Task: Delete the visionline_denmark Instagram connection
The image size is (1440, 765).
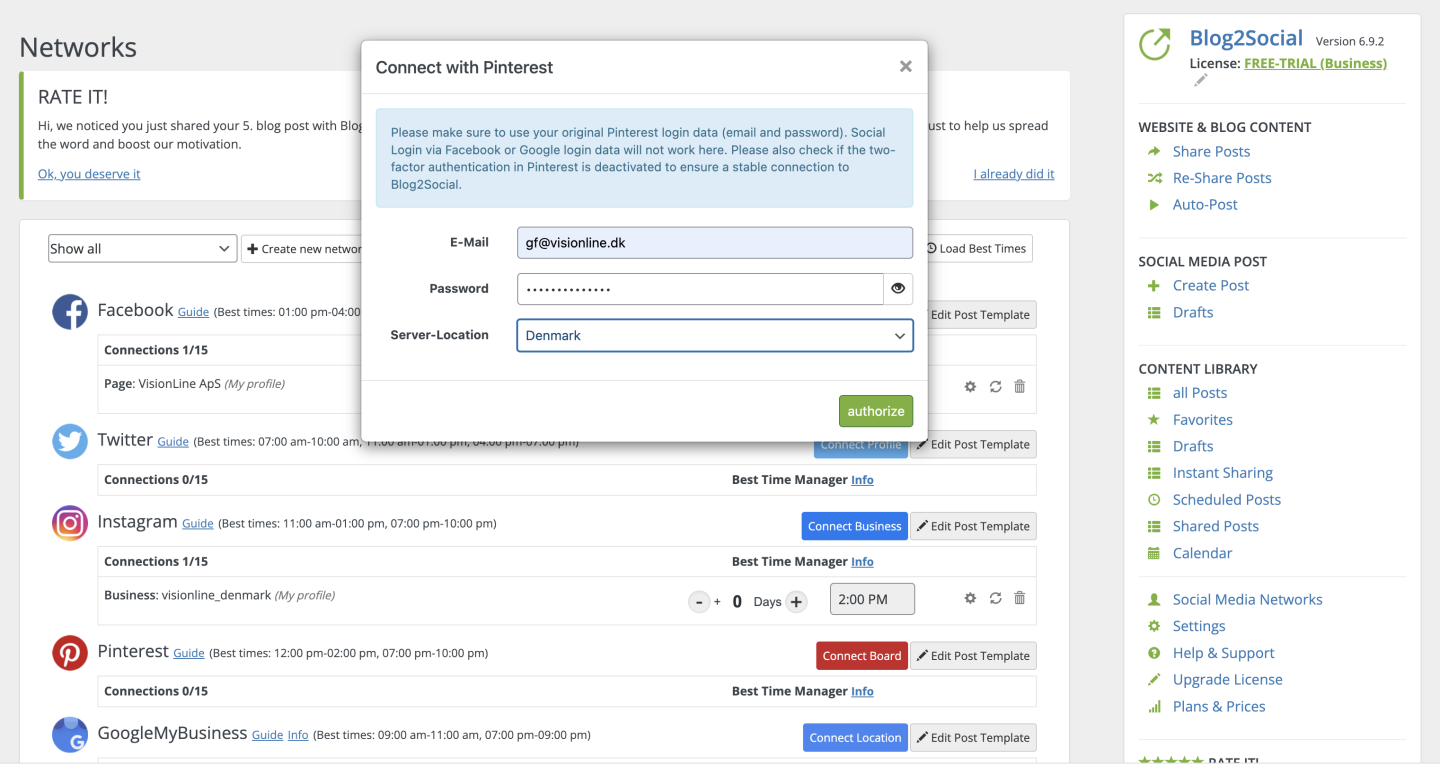Action: point(1020,598)
